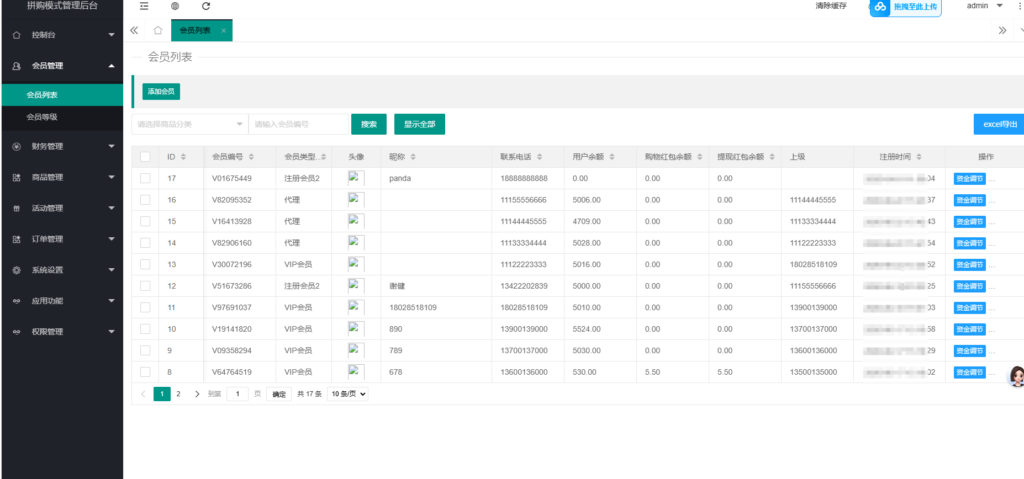The height and width of the screenshot is (479, 1024).
Task: Open the 10 条/页 page size dropdown
Action: pyautogui.click(x=348, y=394)
